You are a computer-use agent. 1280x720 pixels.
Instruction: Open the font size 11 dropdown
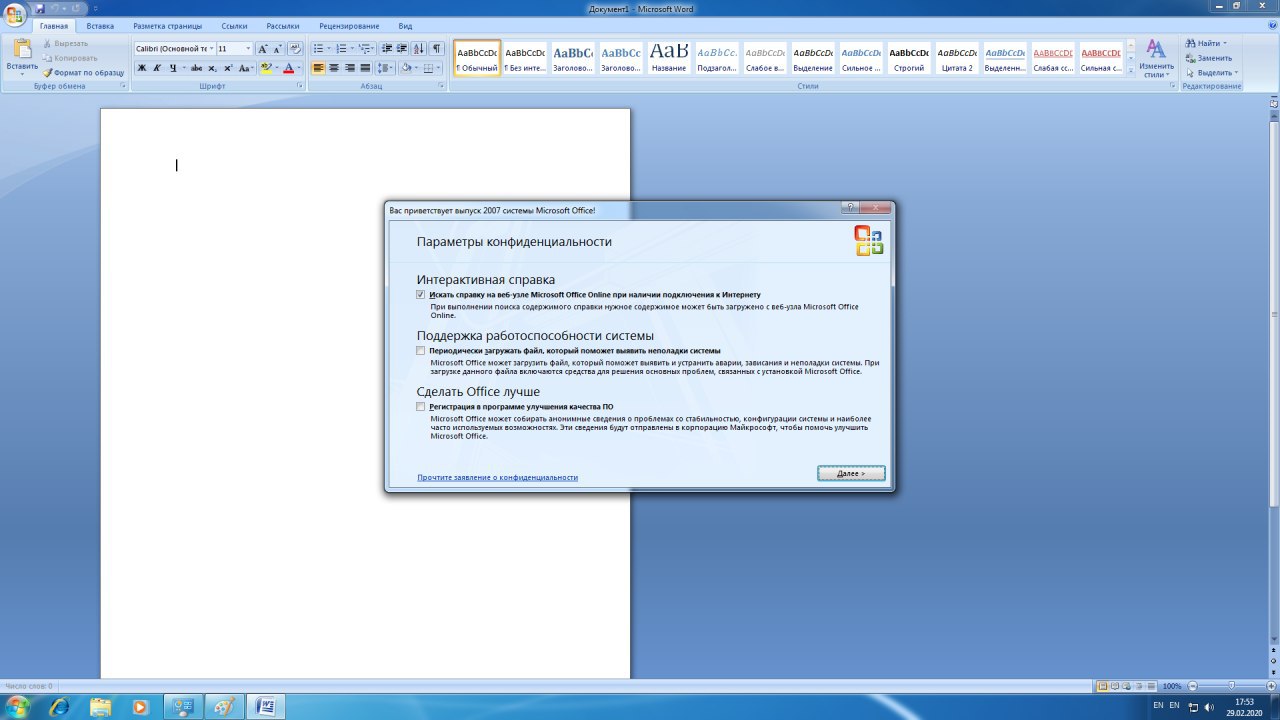(249, 48)
